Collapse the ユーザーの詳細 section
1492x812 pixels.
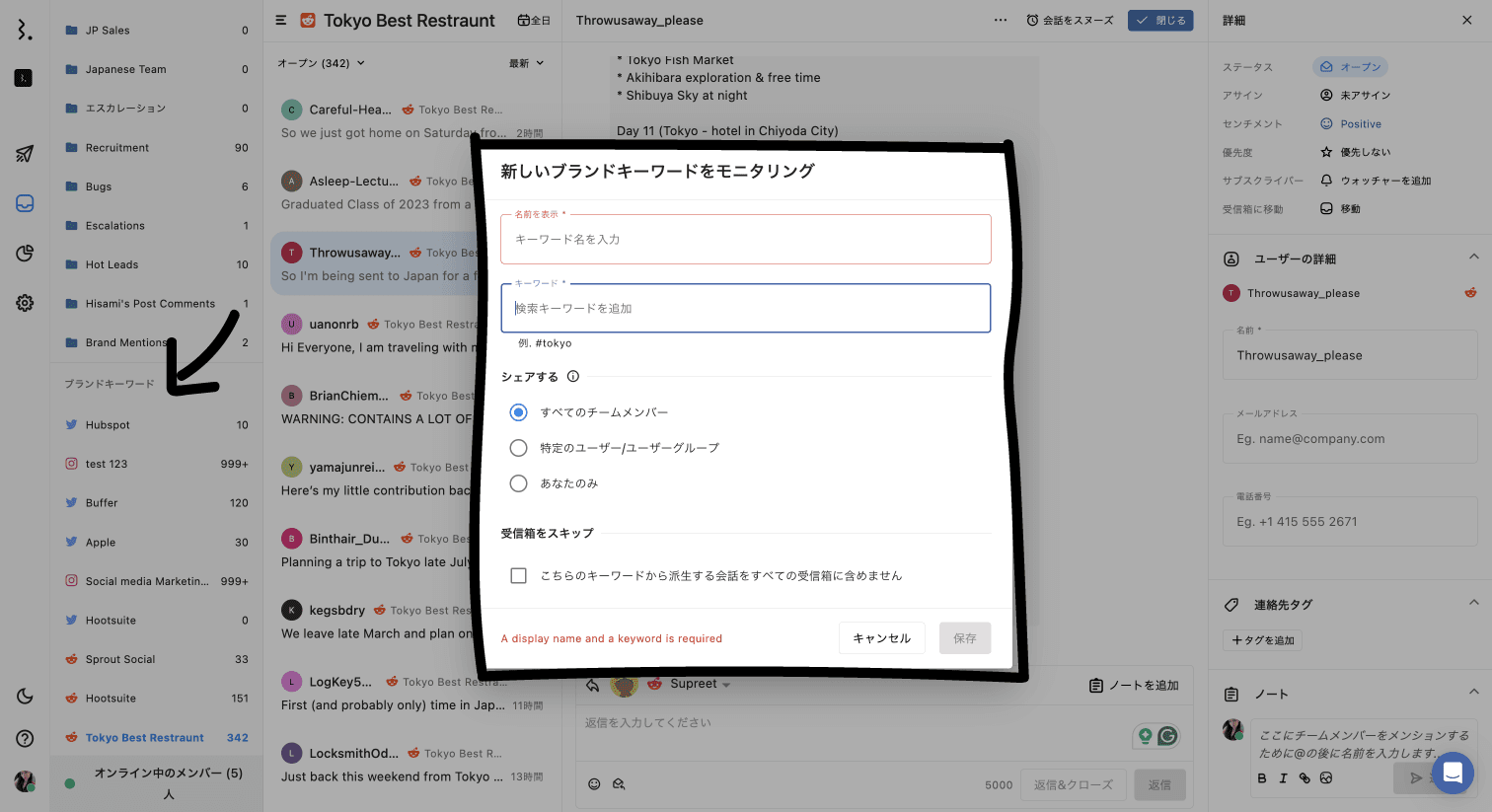click(1473, 258)
